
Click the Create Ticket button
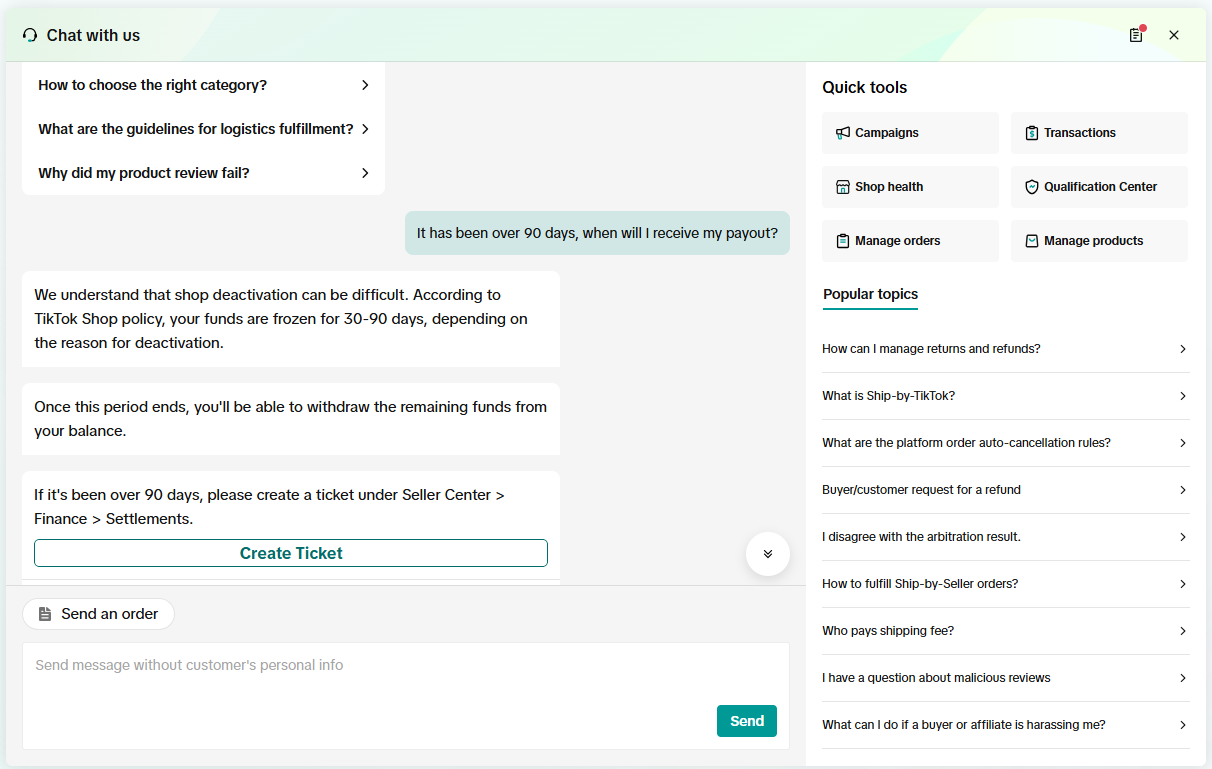pyautogui.click(x=291, y=553)
